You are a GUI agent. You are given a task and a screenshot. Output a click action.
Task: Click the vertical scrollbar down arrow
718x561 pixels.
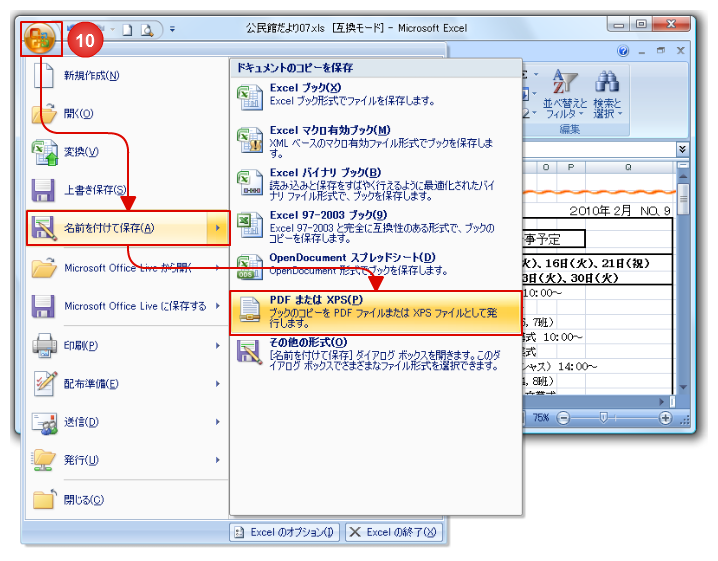pyautogui.click(x=683, y=387)
